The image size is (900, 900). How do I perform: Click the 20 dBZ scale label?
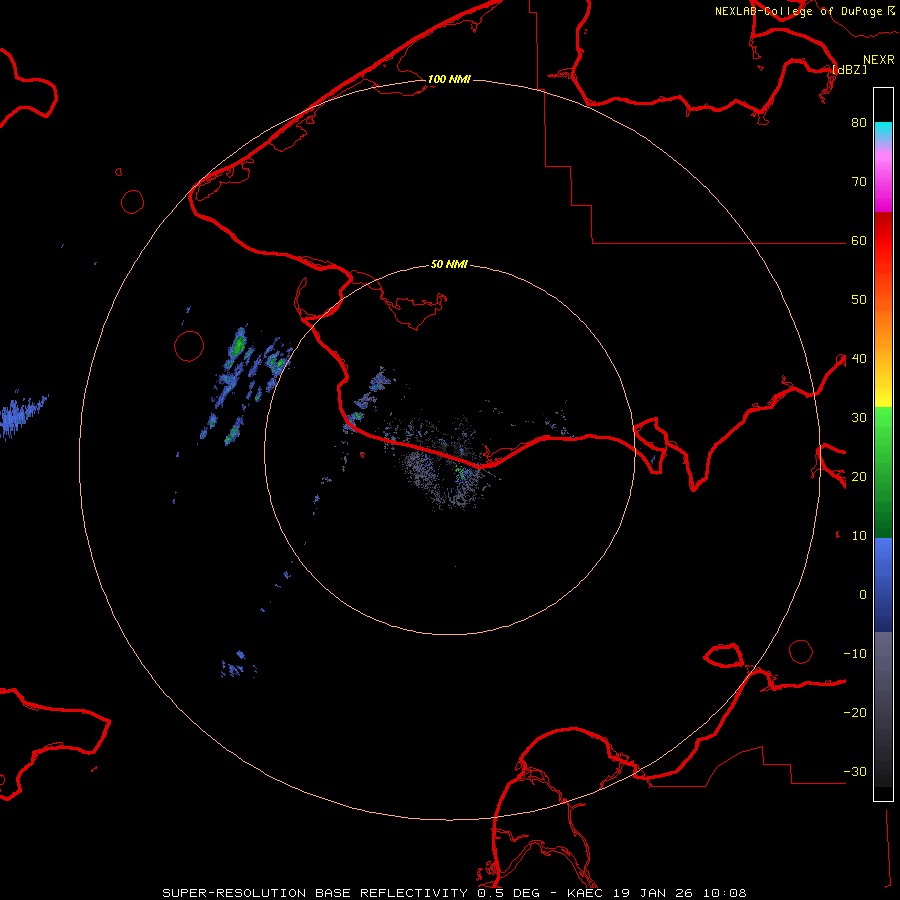(859, 477)
